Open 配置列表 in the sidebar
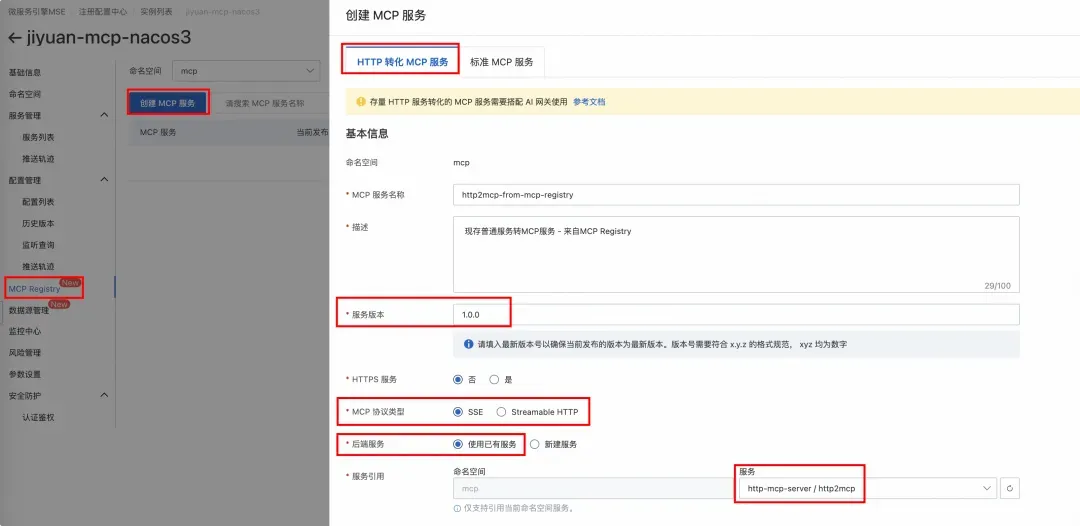 tap(38, 202)
